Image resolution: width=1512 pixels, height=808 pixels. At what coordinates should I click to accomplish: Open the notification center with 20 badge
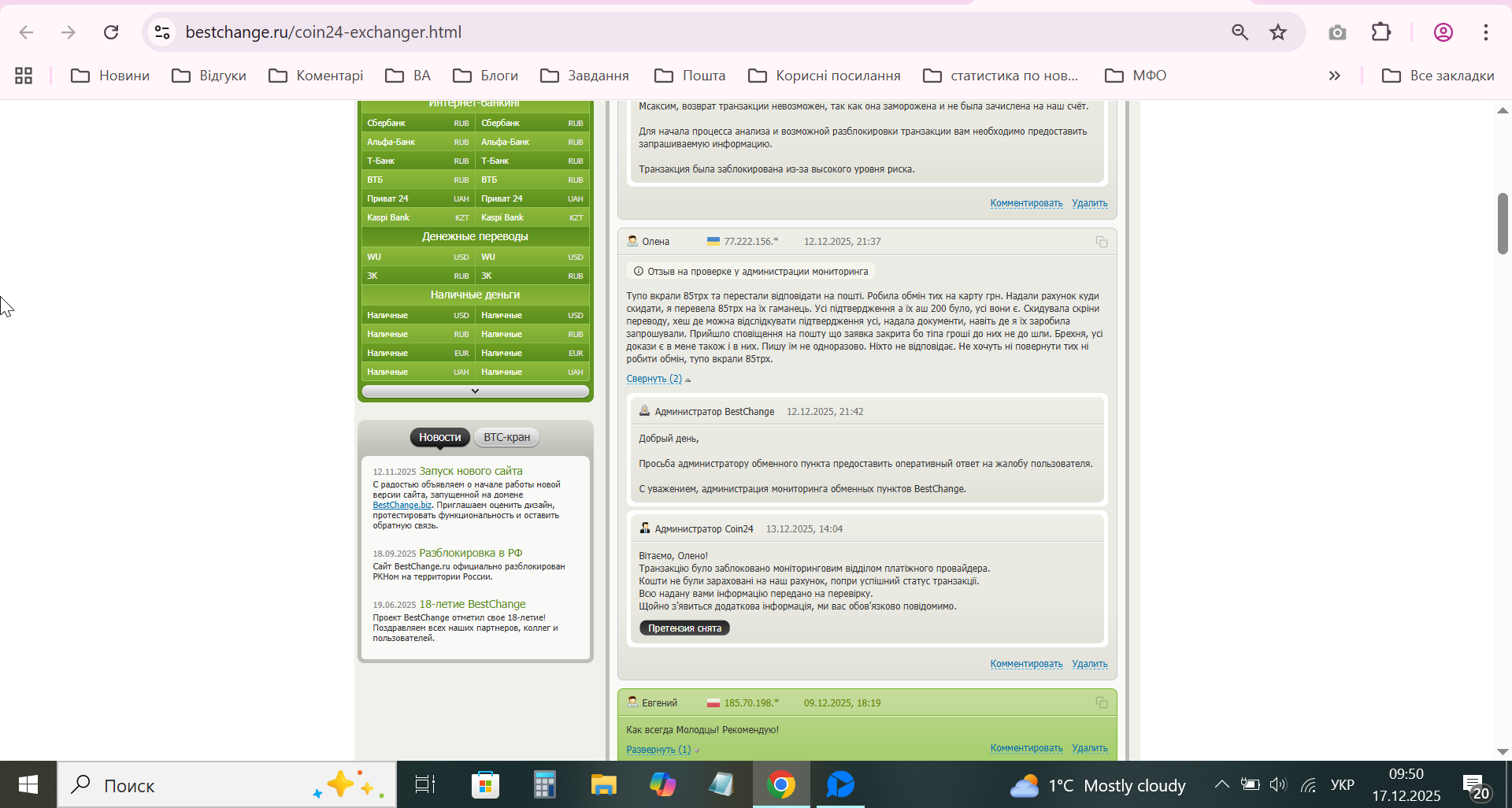[x=1476, y=787]
